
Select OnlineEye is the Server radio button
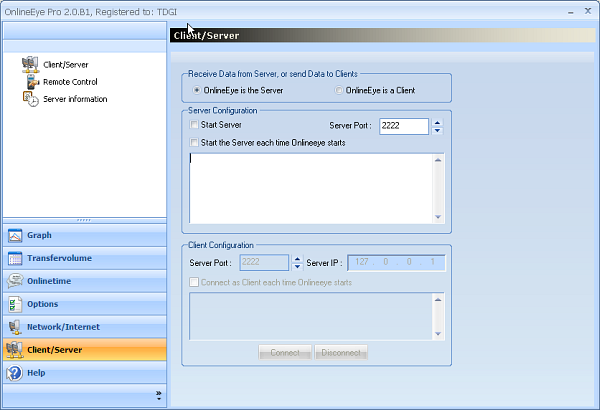pos(197,90)
